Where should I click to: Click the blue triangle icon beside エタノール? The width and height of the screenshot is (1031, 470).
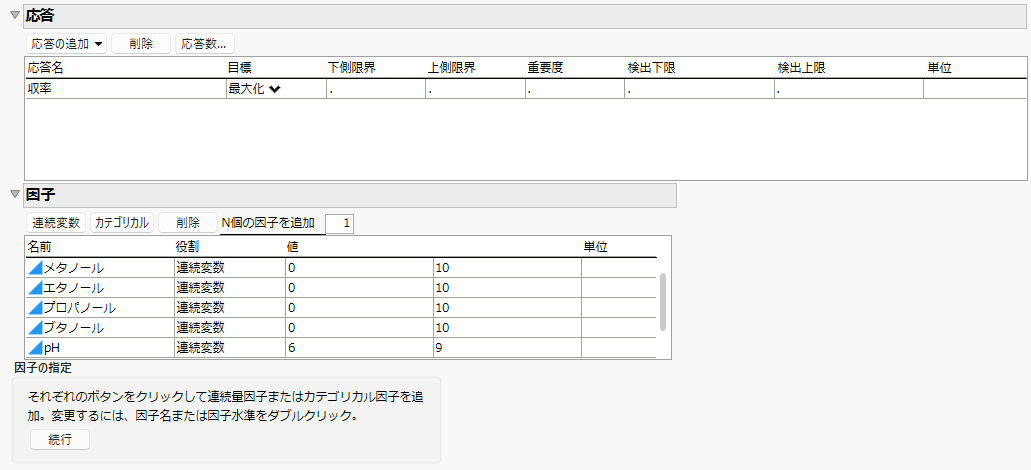pos(35,287)
